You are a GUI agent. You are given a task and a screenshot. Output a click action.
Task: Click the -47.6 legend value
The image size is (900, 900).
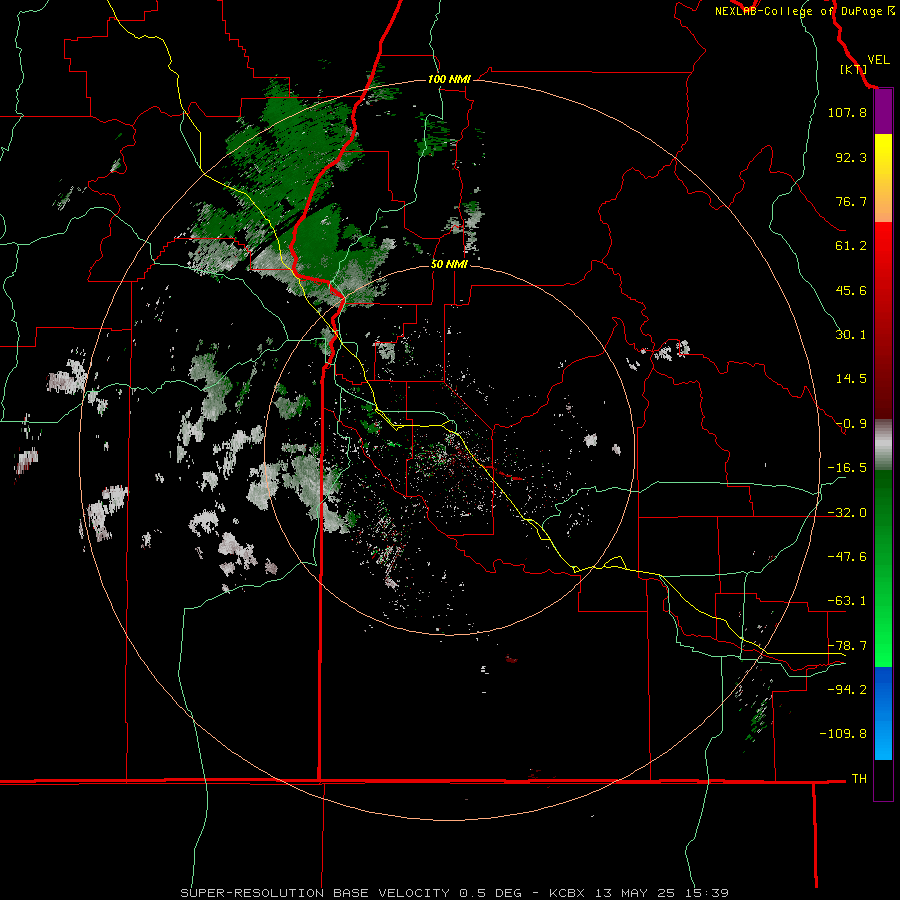847,557
